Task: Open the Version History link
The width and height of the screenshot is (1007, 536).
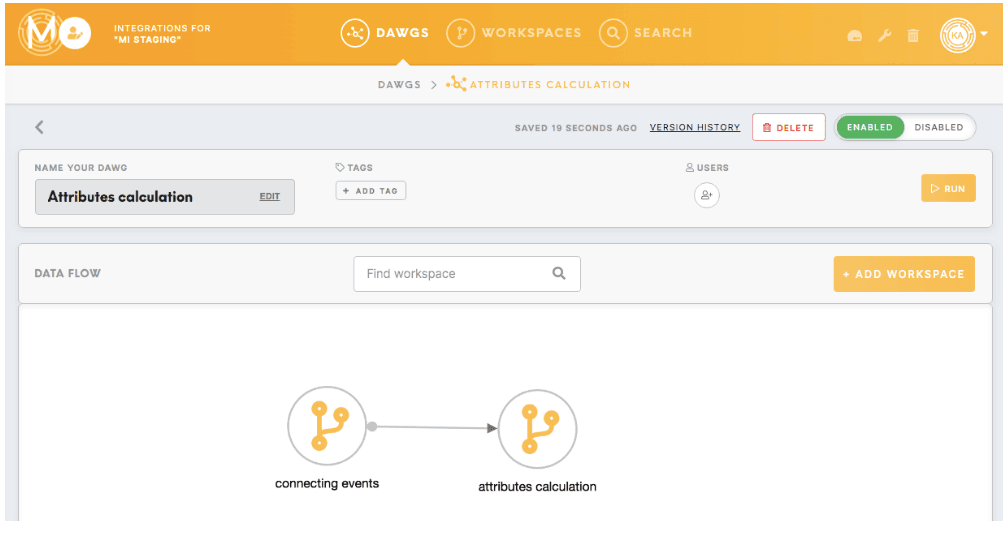Action: point(694,127)
